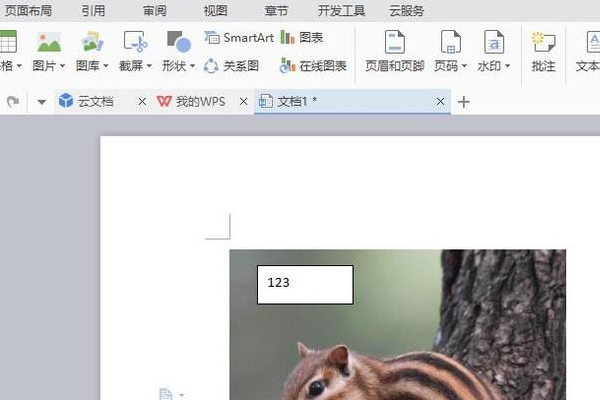Close the 云文档 tab

pos(142,101)
